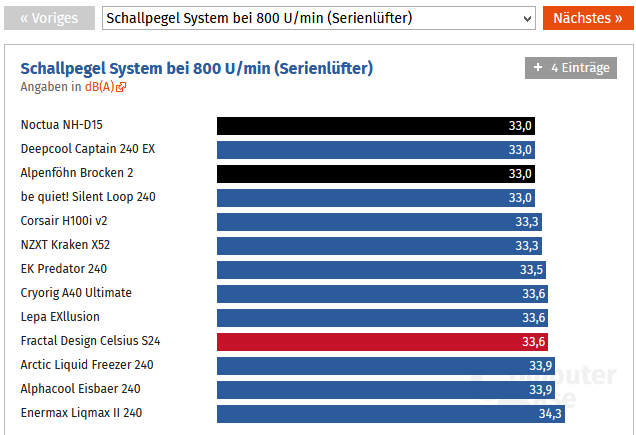
Task: Select the Alpenföhn Brocken 2 black bar
Action: [x=376, y=174]
